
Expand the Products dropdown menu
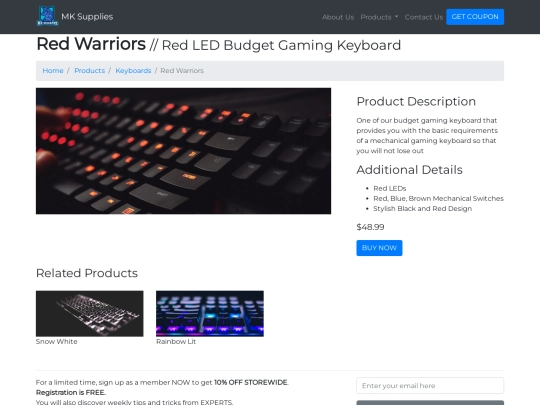coord(379,17)
